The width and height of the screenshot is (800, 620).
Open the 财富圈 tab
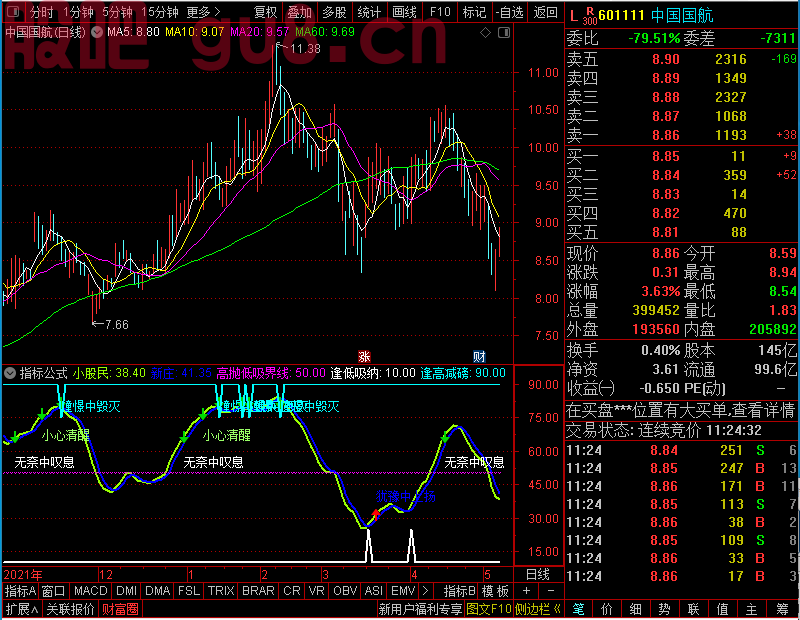(120, 609)
